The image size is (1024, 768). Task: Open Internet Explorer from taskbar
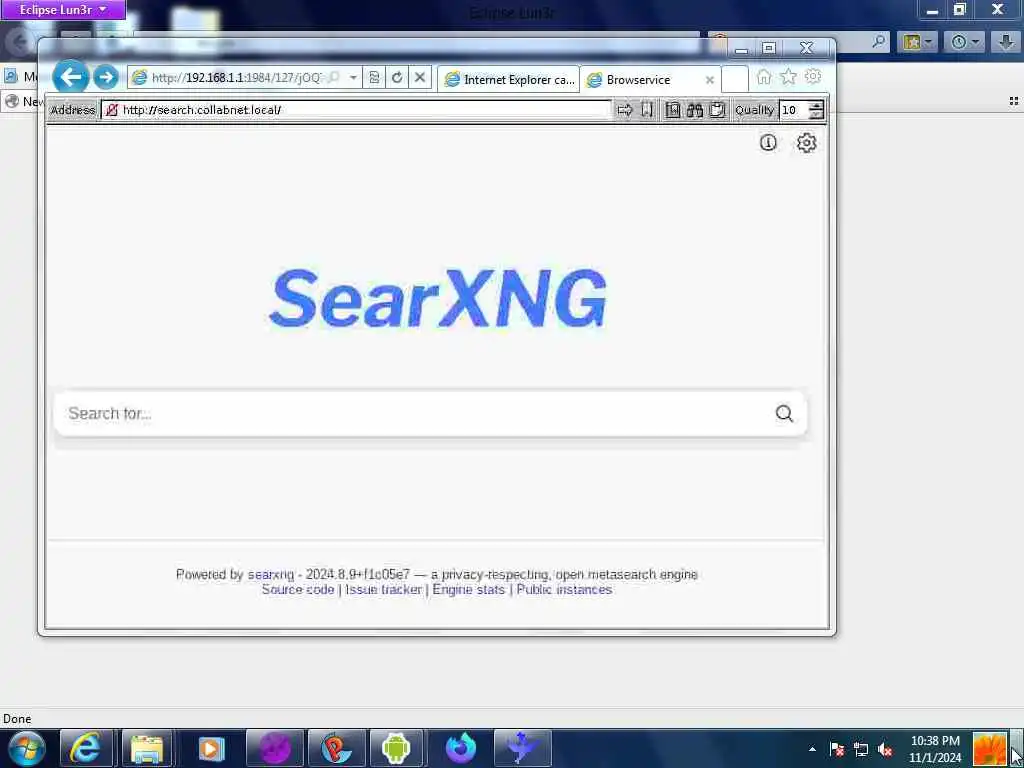click(x=85, y=748)
